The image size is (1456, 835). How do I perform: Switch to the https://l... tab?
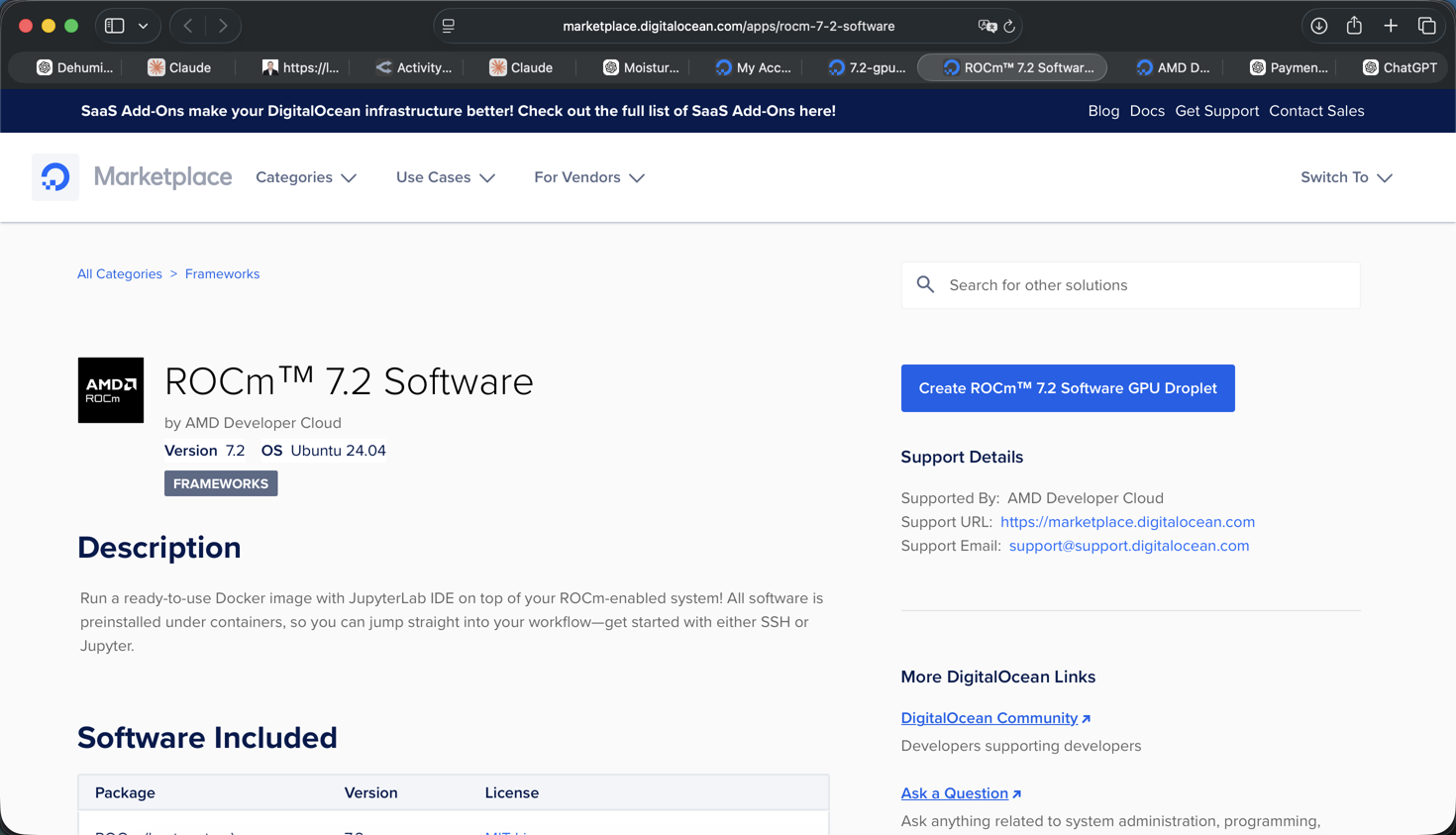click(301, 67)
